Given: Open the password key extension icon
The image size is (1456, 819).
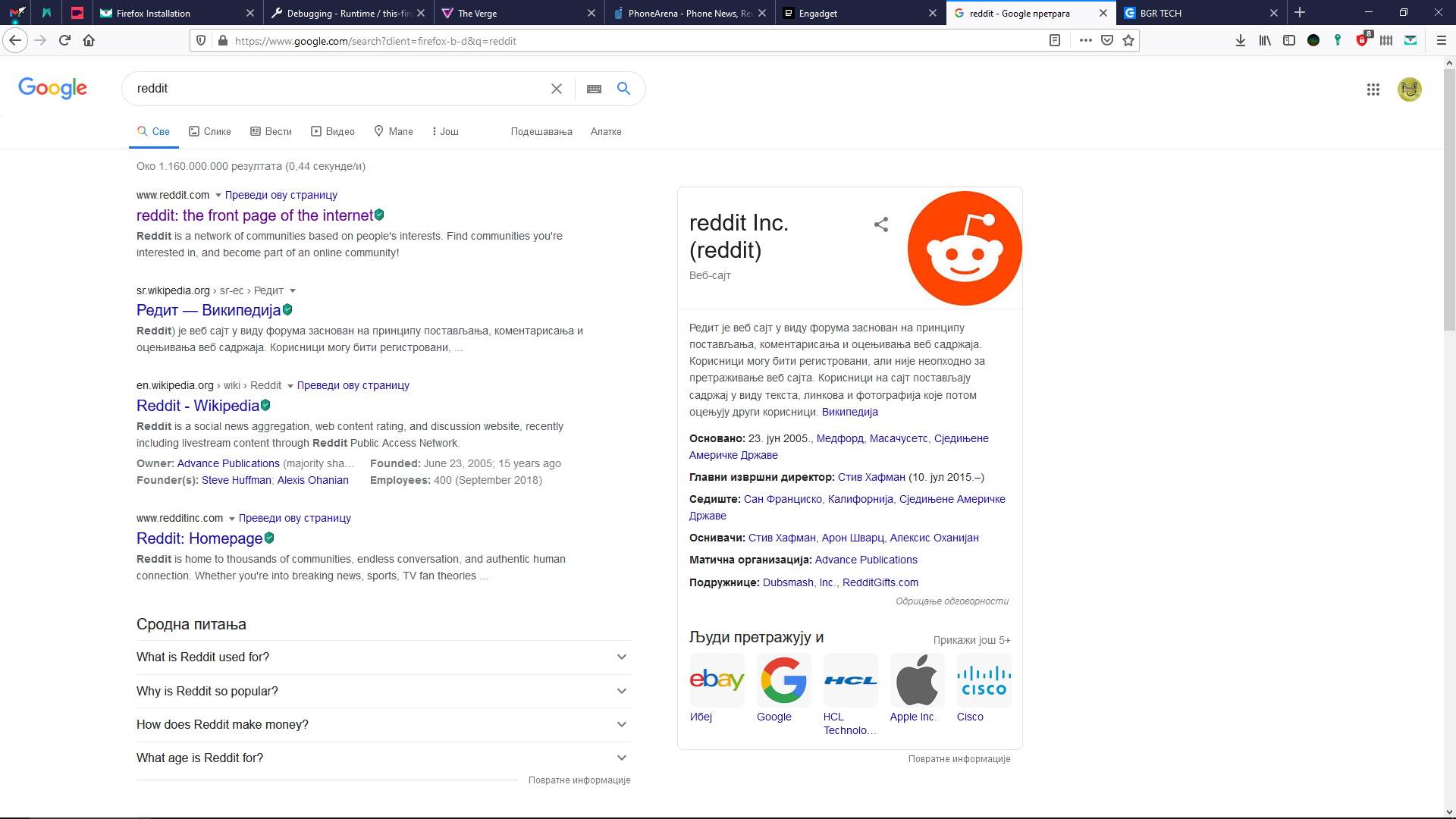Looking at the screenshot, I should click(x=1337, y=40).
